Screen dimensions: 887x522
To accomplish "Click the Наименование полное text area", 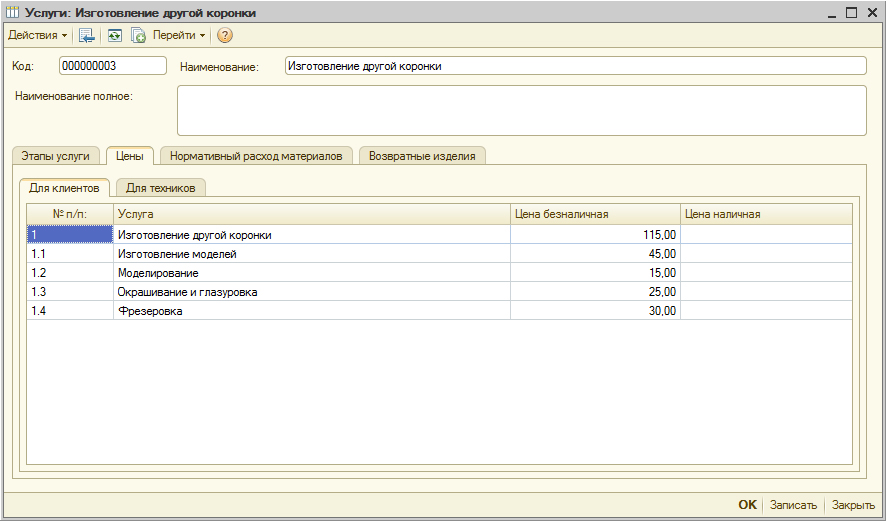I will click(x=520, y=110).
